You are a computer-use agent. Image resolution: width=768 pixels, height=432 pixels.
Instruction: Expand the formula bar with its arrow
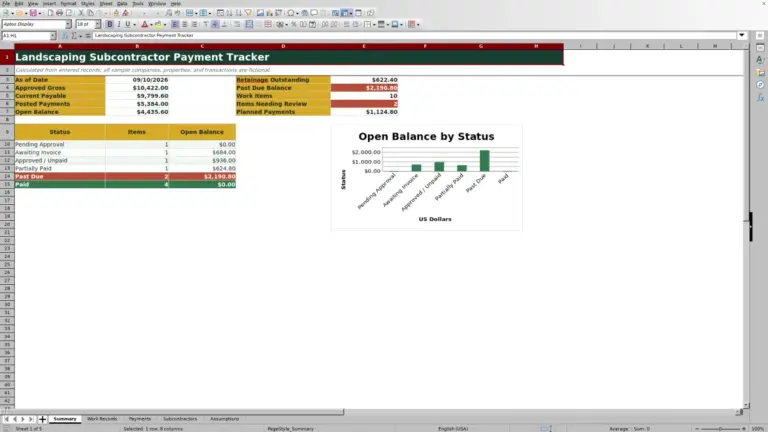(x=742, y=35)
